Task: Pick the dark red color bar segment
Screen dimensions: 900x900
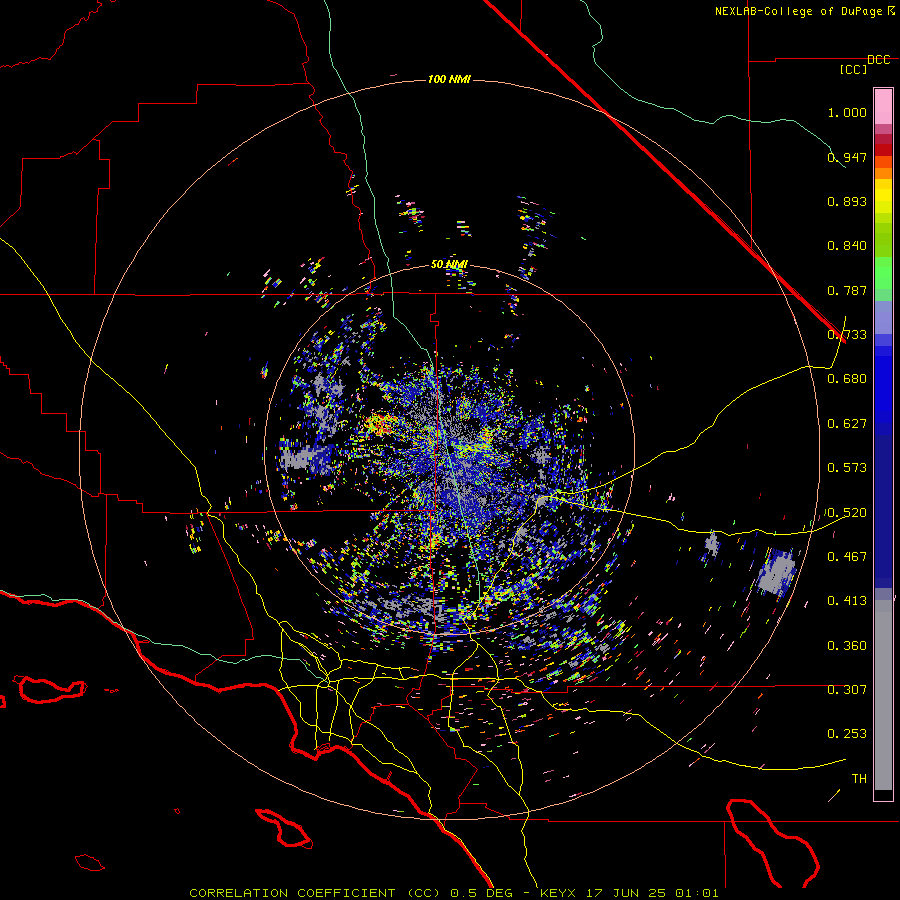Action: pos(883,150)
